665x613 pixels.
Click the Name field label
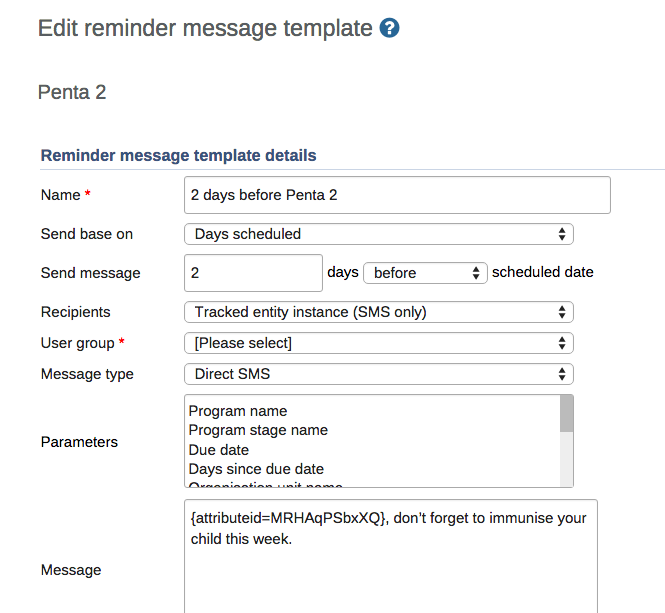(60, 195)
